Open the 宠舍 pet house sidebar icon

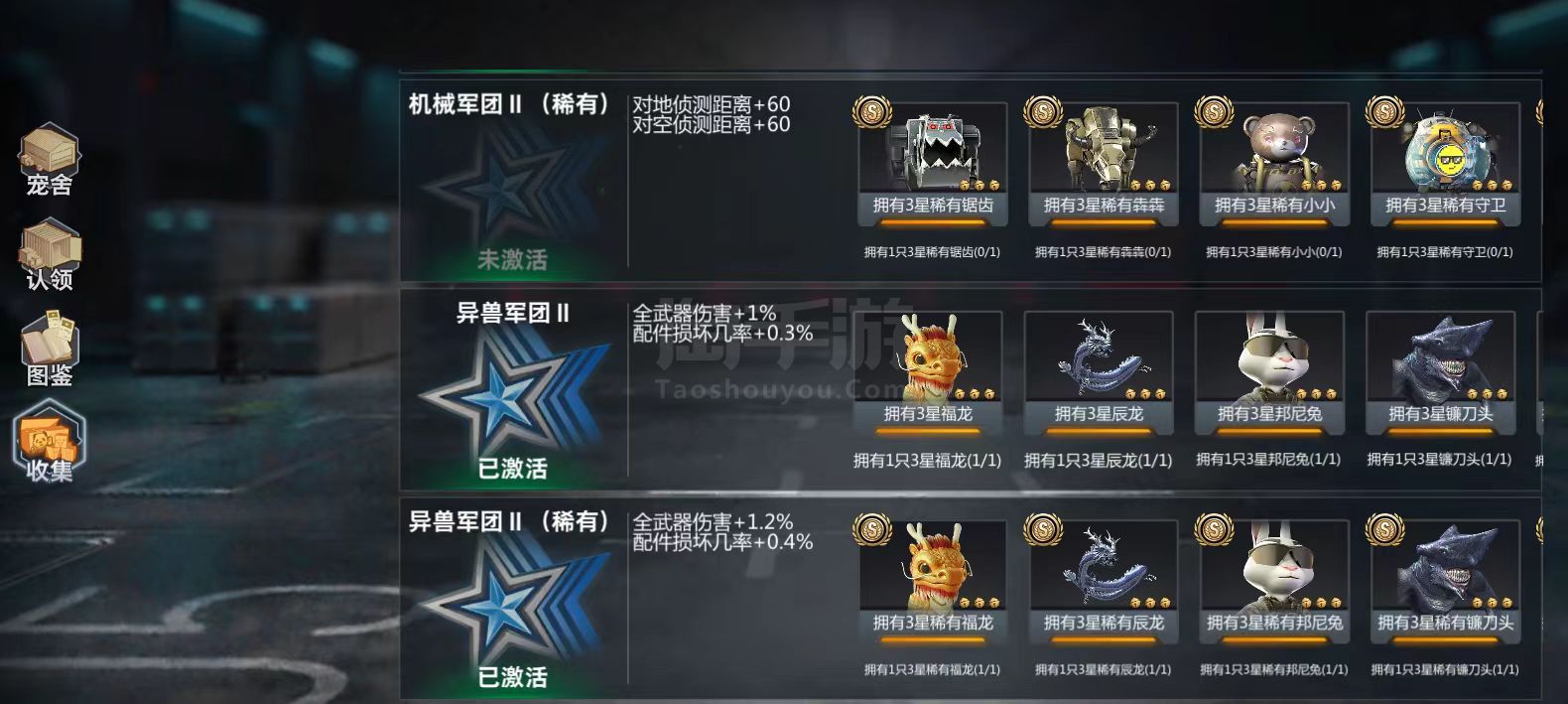[x=50, y=160]
